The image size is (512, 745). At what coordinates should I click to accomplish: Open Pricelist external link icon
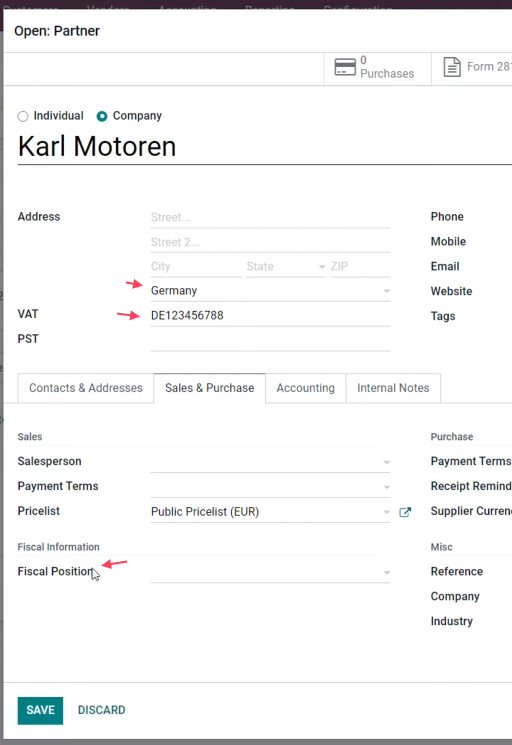(x=405, y=512)
